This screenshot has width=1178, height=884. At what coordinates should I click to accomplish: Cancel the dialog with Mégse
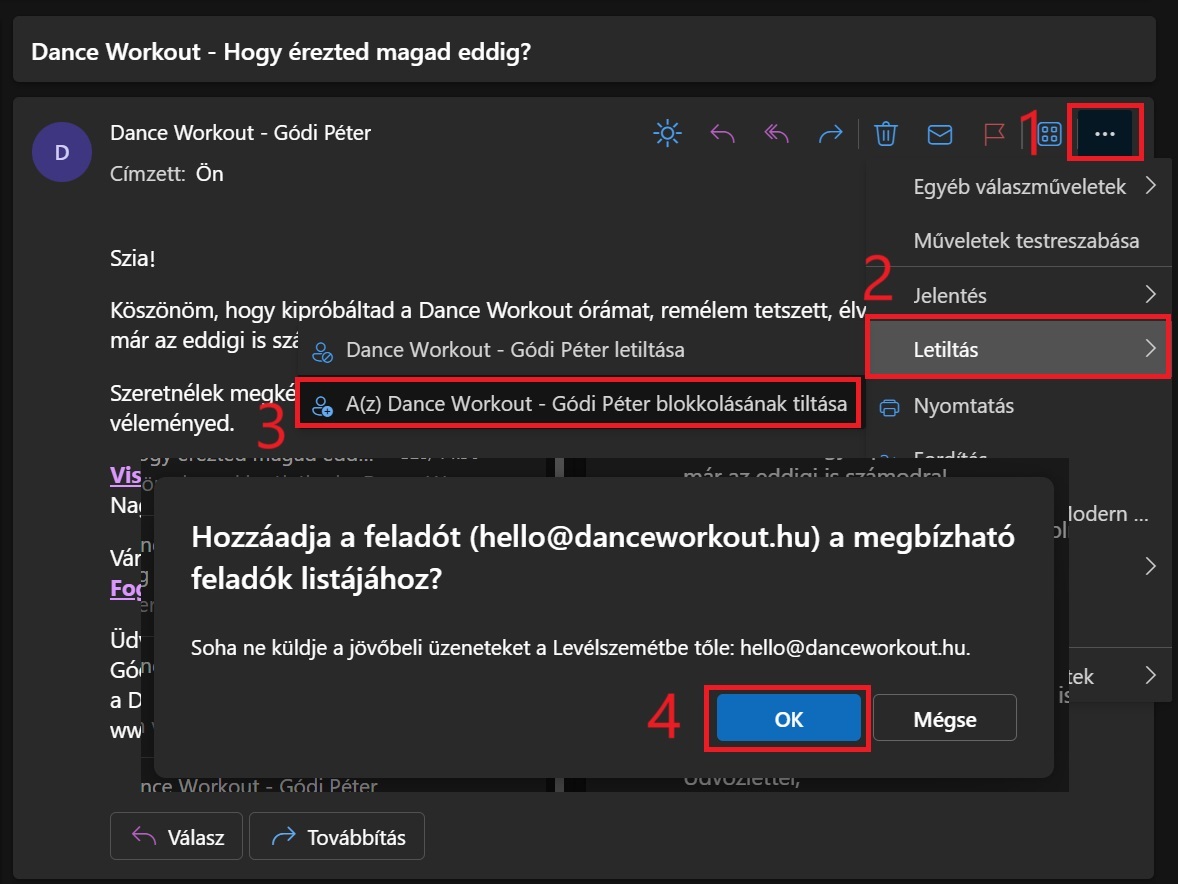[944, 719]
